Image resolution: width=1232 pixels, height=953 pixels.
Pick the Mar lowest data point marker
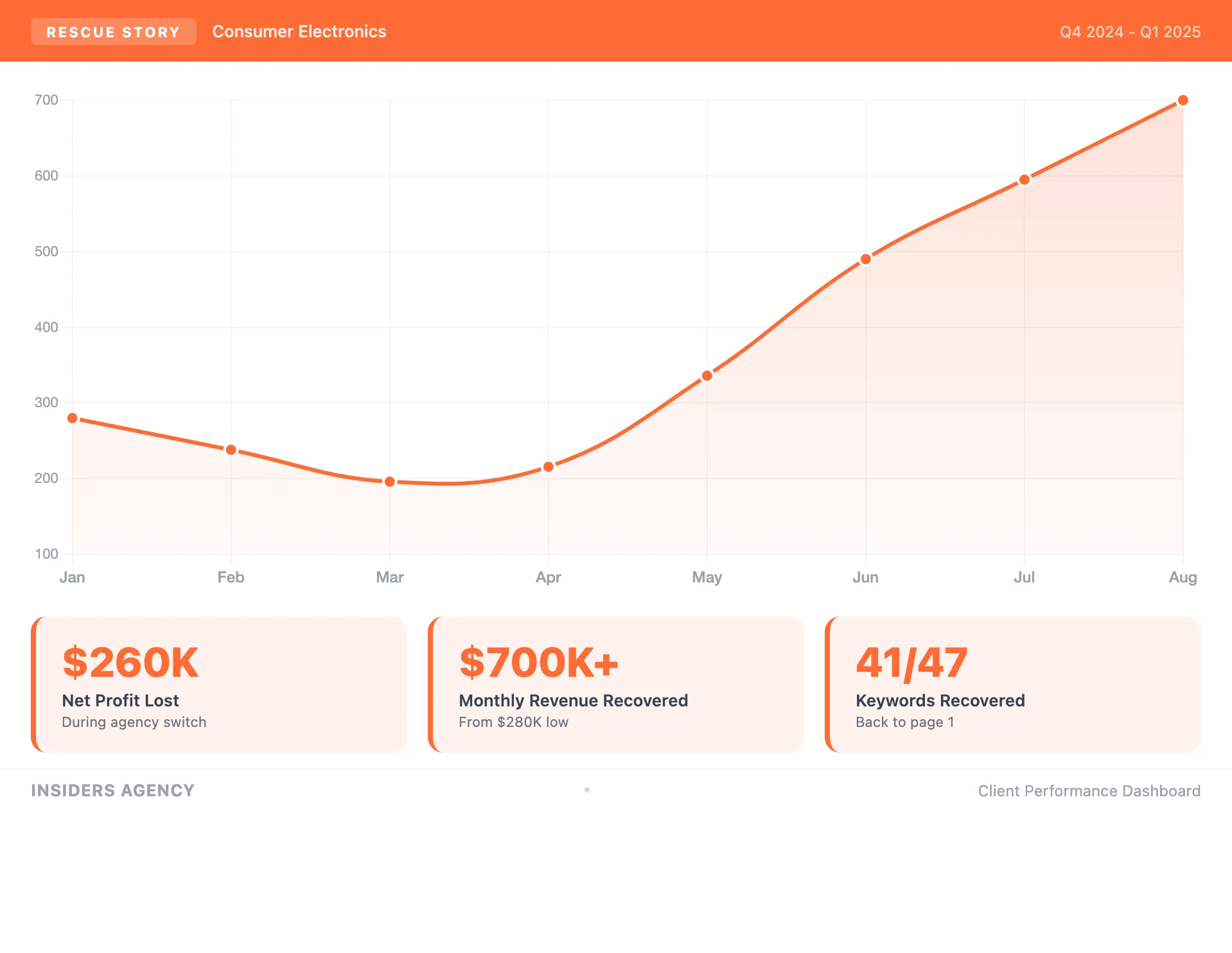(389, 482)
